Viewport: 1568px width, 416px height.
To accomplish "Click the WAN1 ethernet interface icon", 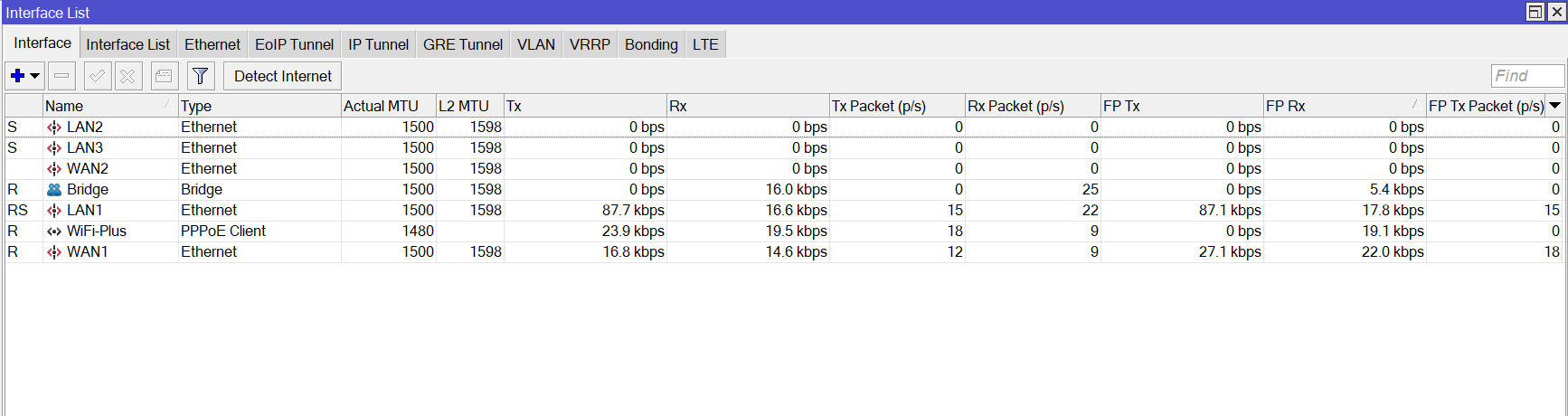I will [x=54, y=252].
